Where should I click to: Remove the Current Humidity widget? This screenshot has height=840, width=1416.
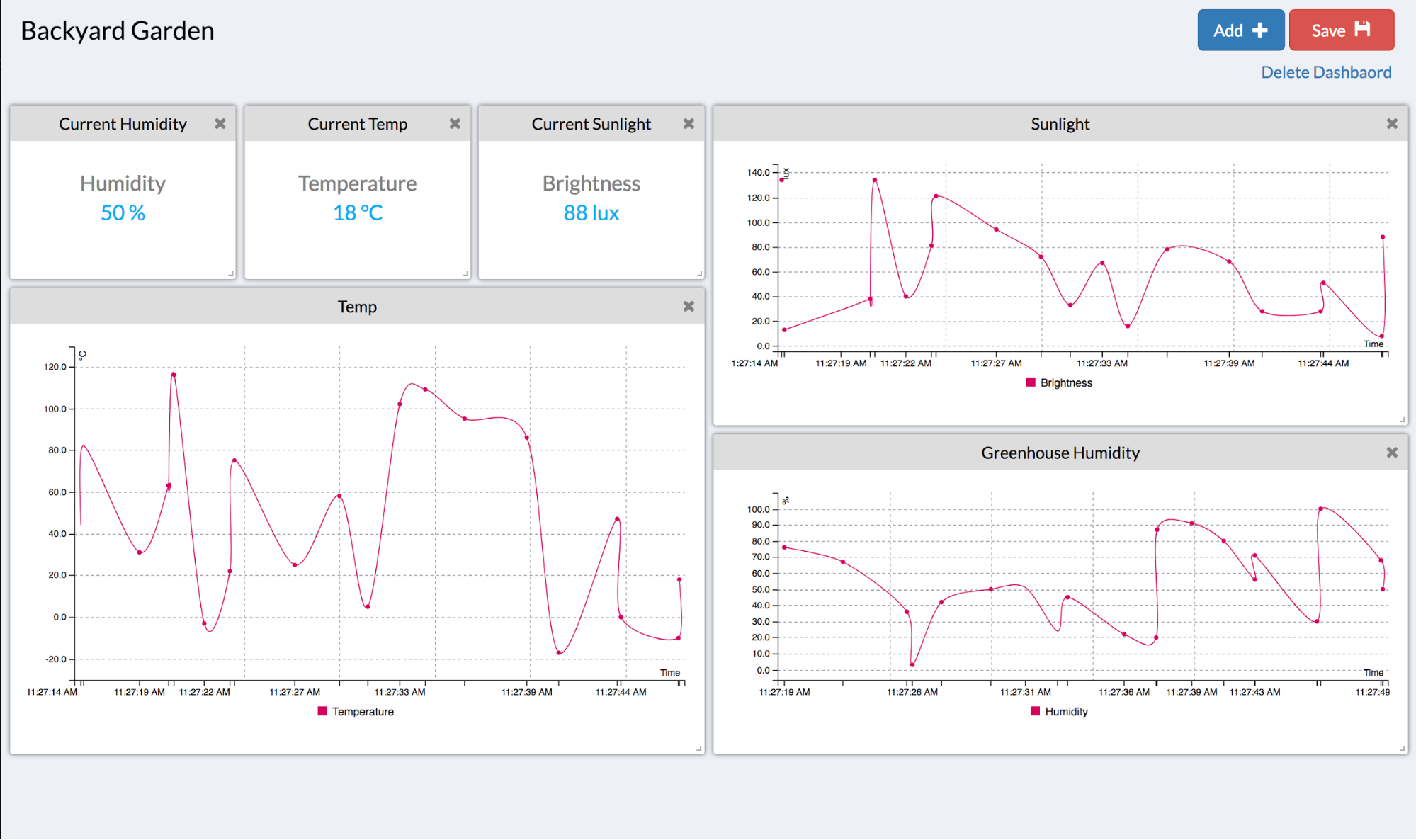[x=220, y=124]
